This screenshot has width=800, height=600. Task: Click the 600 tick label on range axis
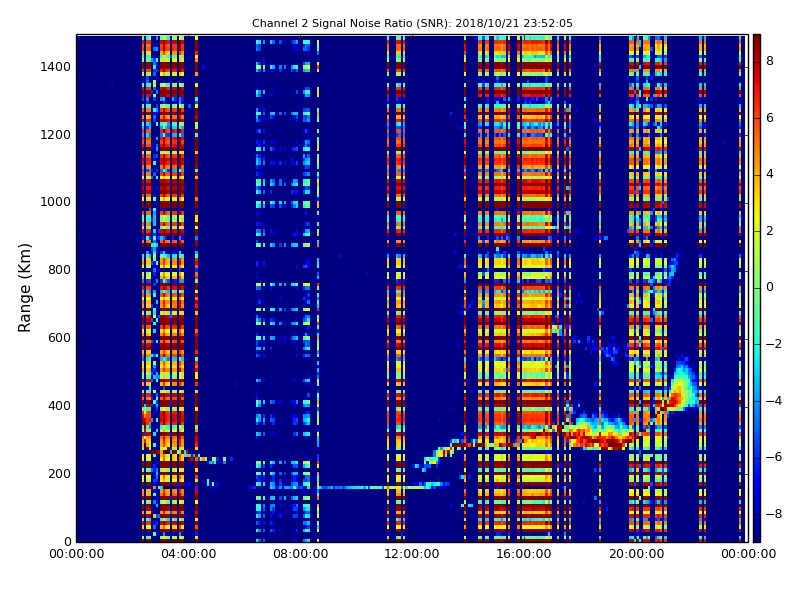pos(59,338)
